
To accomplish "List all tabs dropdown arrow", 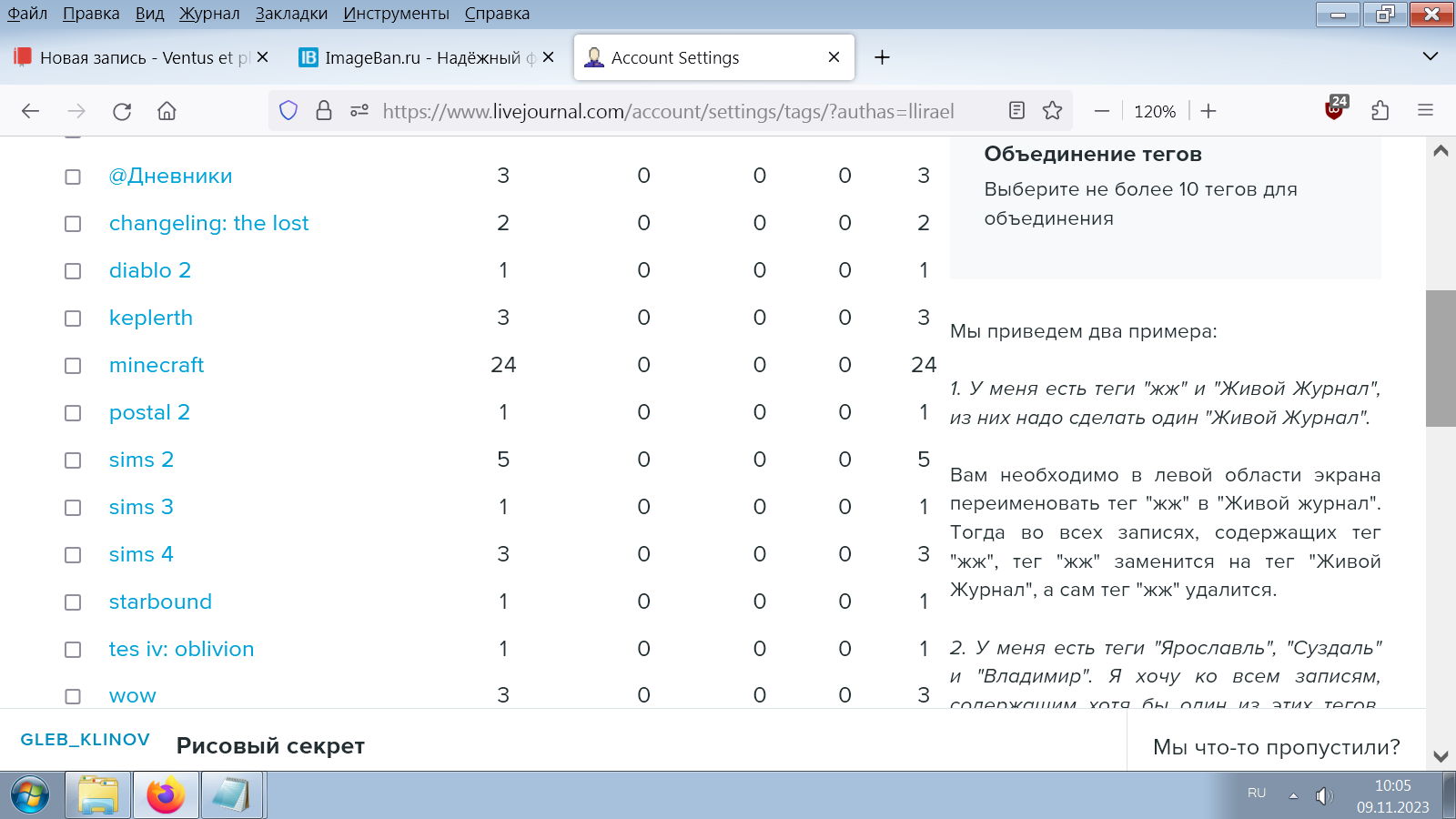I will tap(1431, 56).
